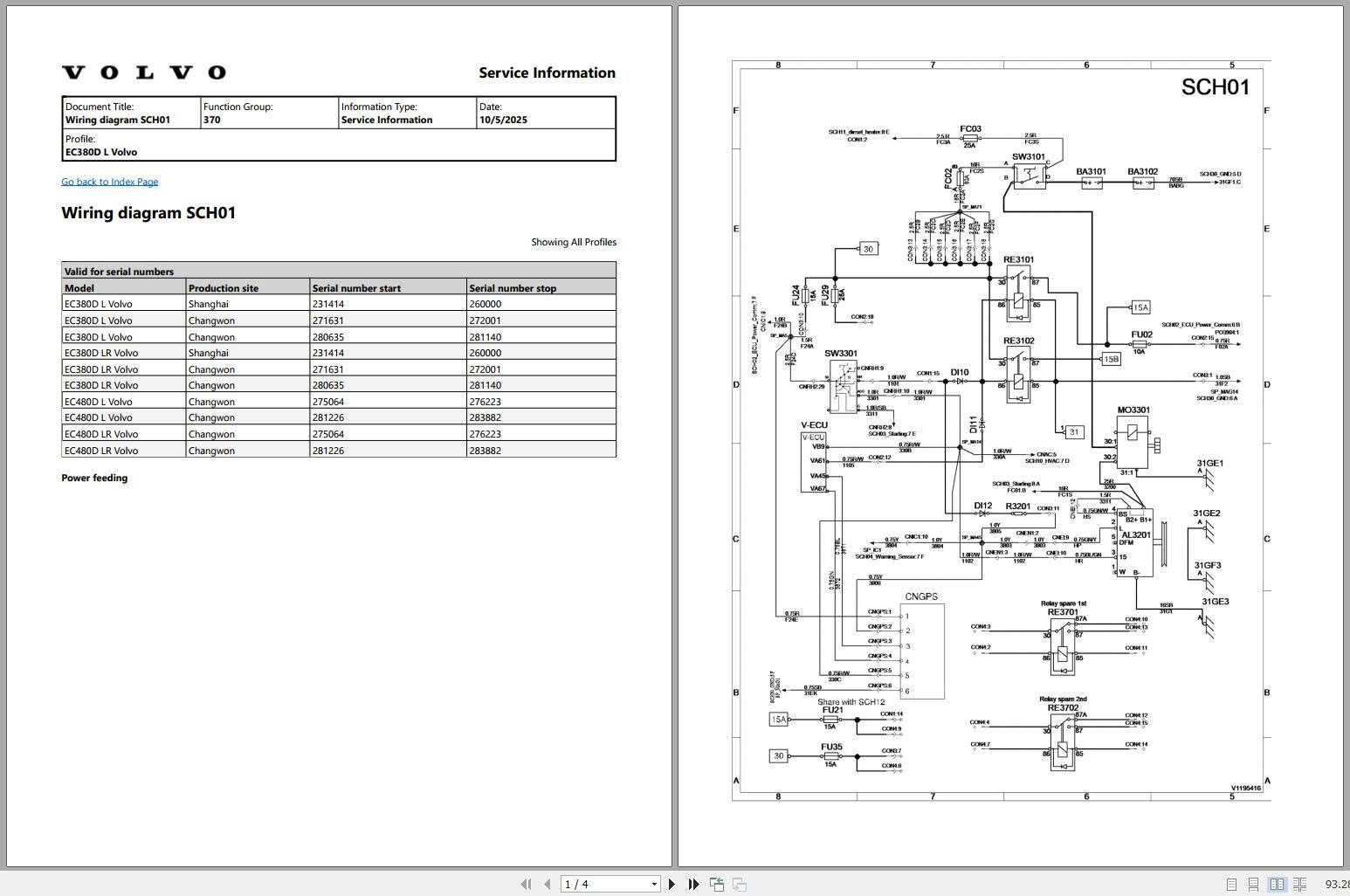Image resolution: width=1350 pixels, height=896 pixels.
Task: Switch to continuous scrolling layout
Action: coord(1254,884)
